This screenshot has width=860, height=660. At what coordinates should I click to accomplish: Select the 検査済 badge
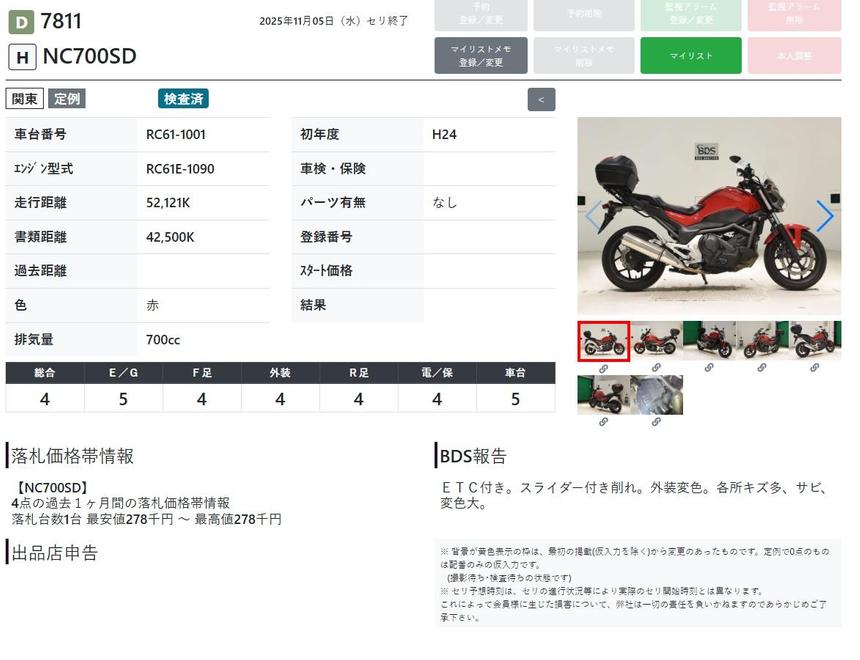183,99
